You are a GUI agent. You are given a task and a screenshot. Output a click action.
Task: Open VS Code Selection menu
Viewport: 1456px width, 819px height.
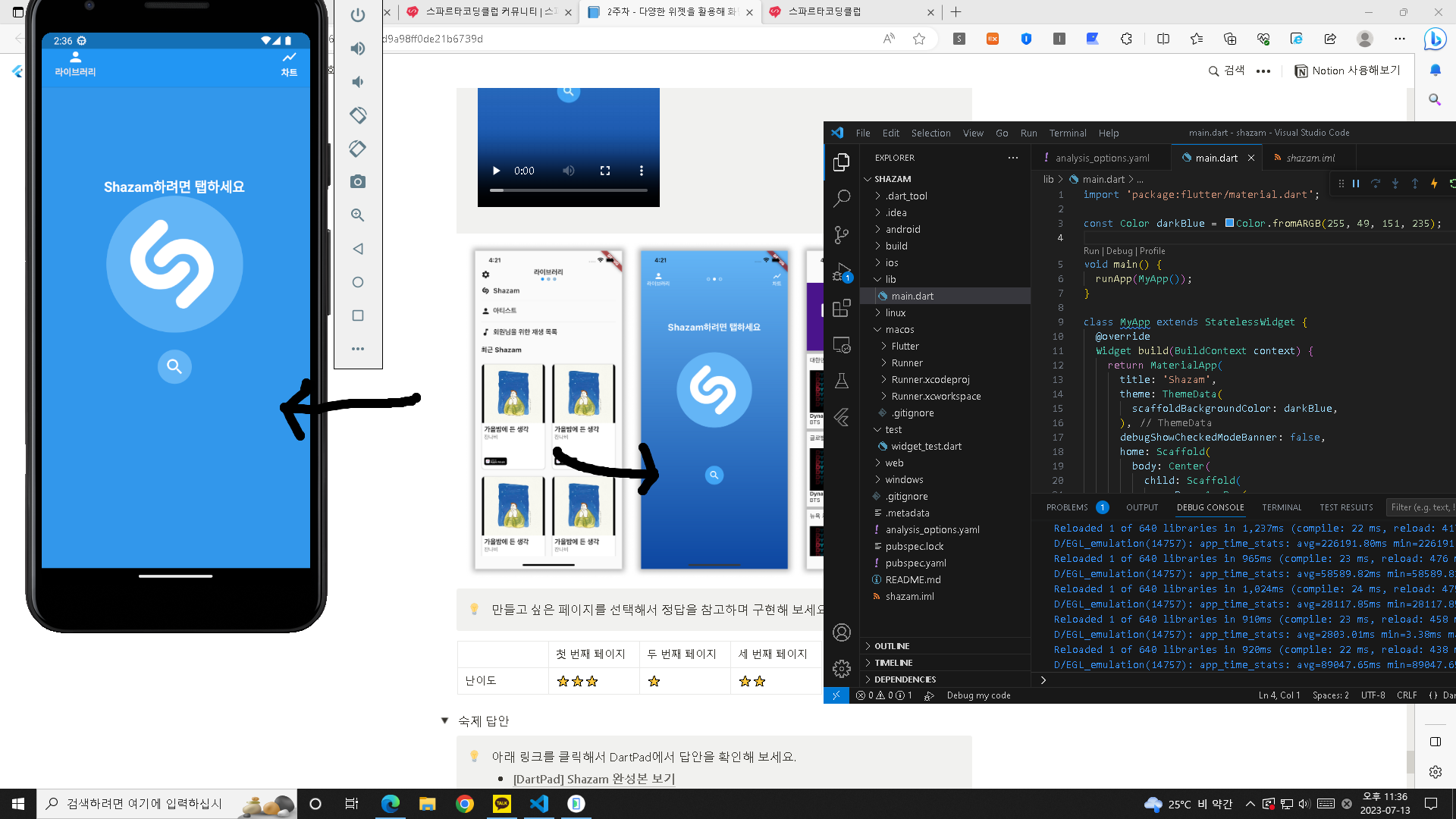point(930,133)
